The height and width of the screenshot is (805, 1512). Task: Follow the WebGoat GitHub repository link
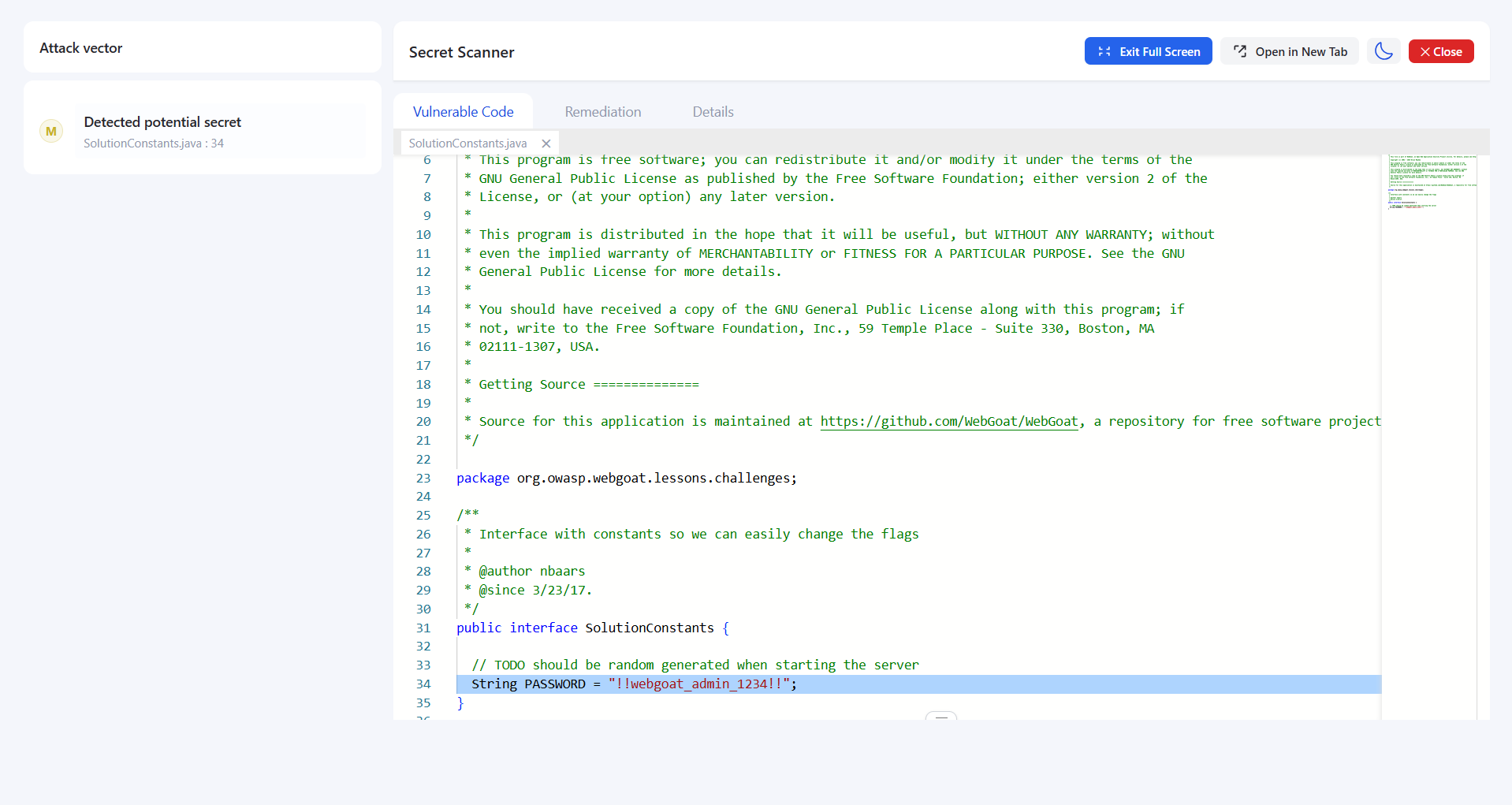click(948, 421)
